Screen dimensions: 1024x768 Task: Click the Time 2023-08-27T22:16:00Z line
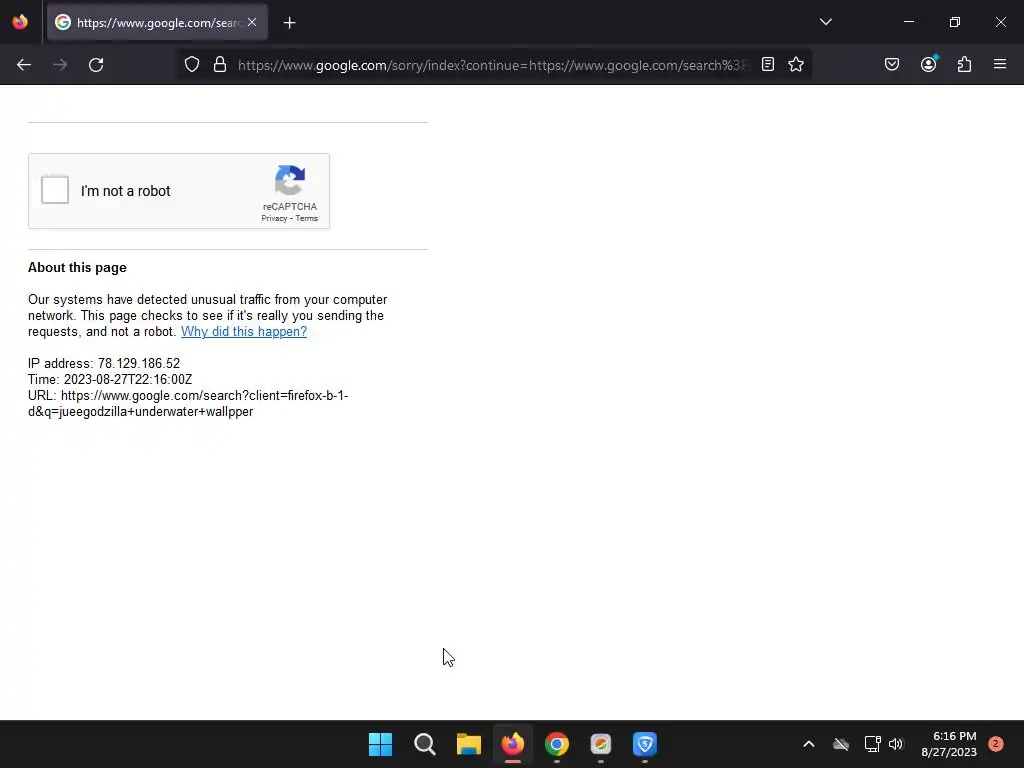click(x=110, y=379)
